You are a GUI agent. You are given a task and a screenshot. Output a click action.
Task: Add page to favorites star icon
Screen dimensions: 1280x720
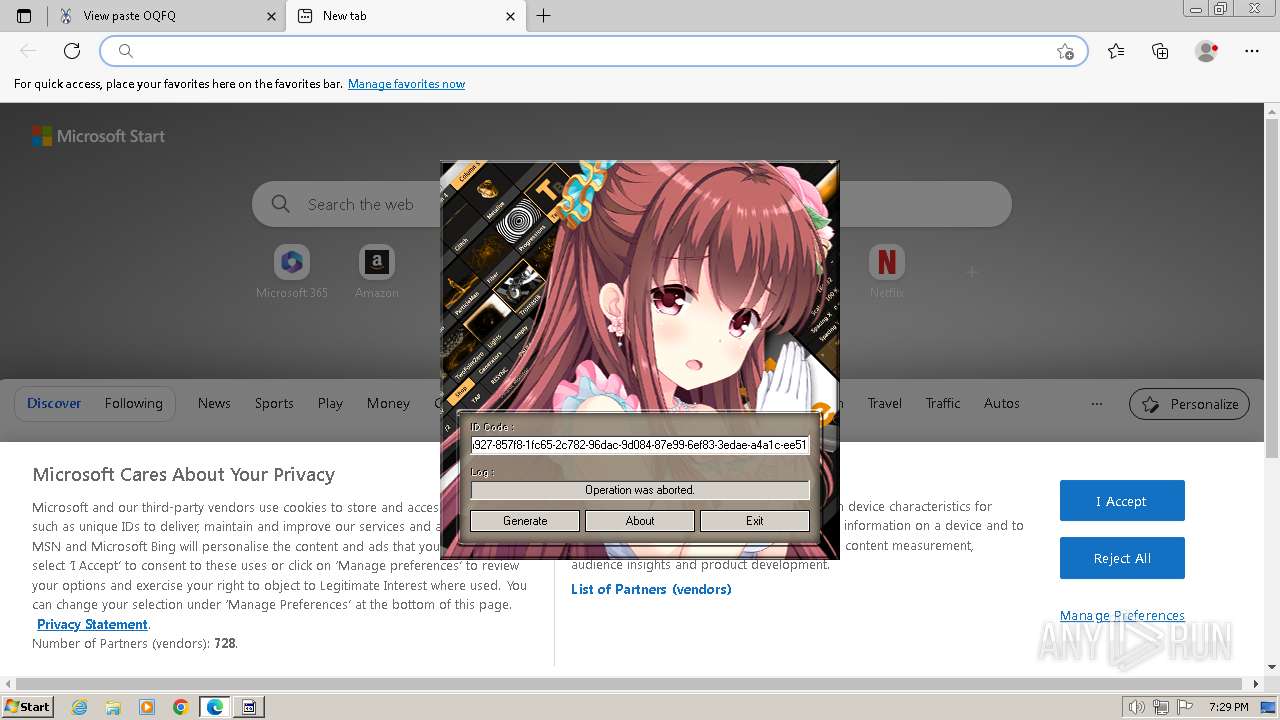tap(1065, 51)
